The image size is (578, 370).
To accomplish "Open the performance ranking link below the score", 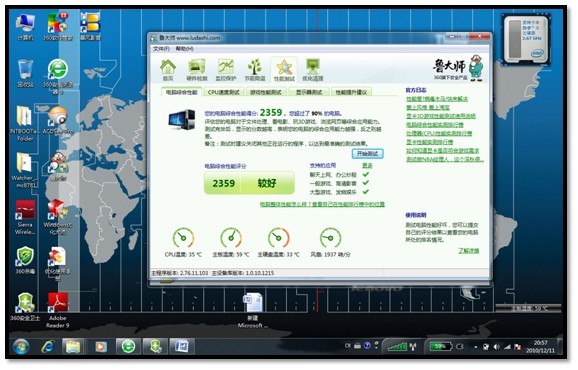I will (x=322, y=204).
